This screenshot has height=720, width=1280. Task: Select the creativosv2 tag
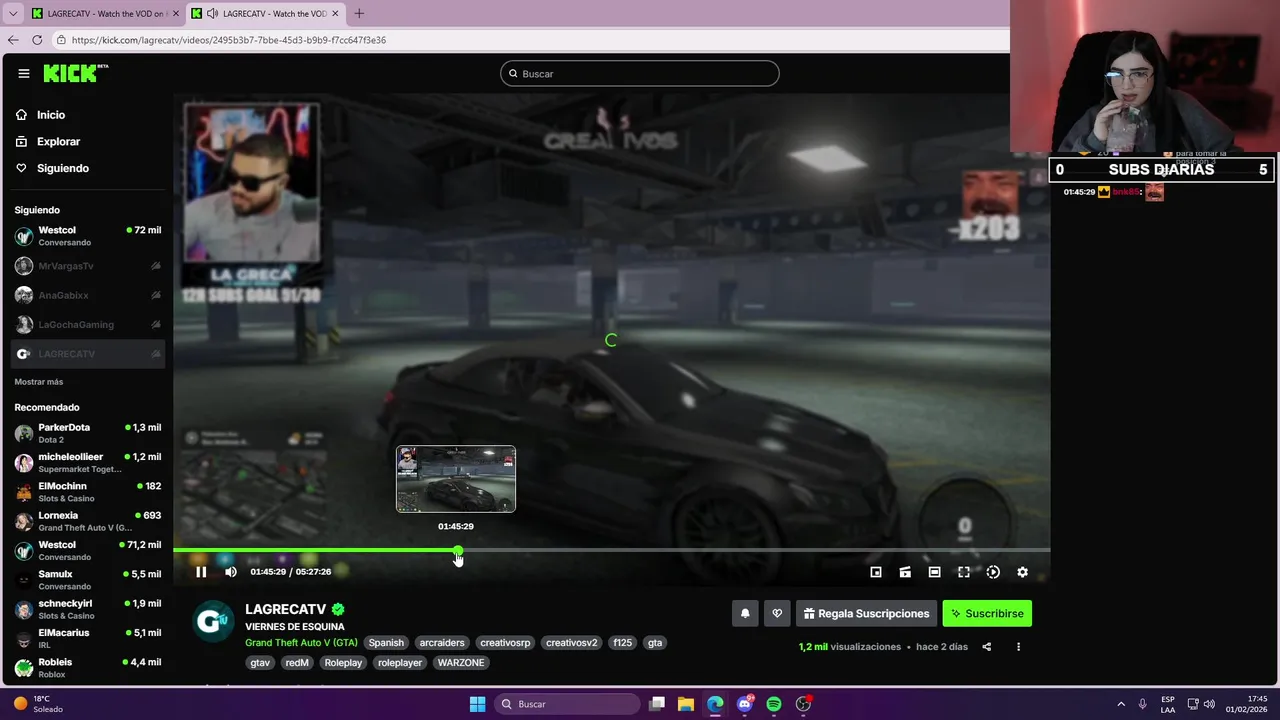point(572,643)
